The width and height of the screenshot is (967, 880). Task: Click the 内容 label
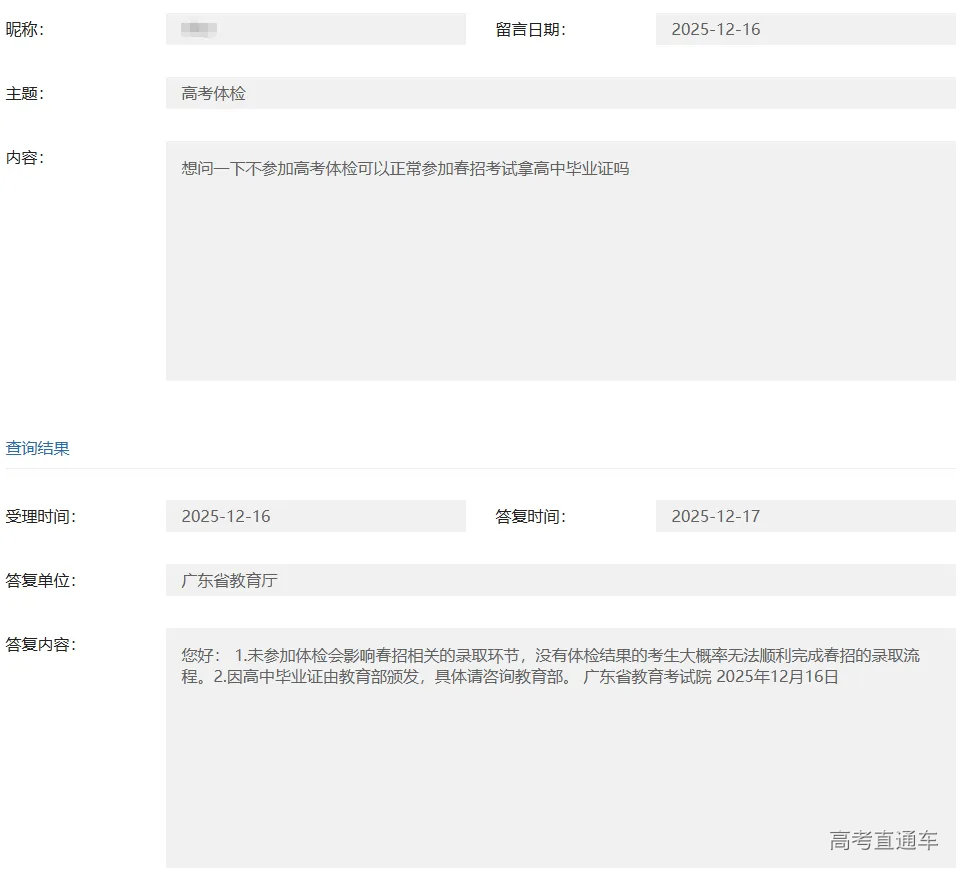tap(25, 157)
